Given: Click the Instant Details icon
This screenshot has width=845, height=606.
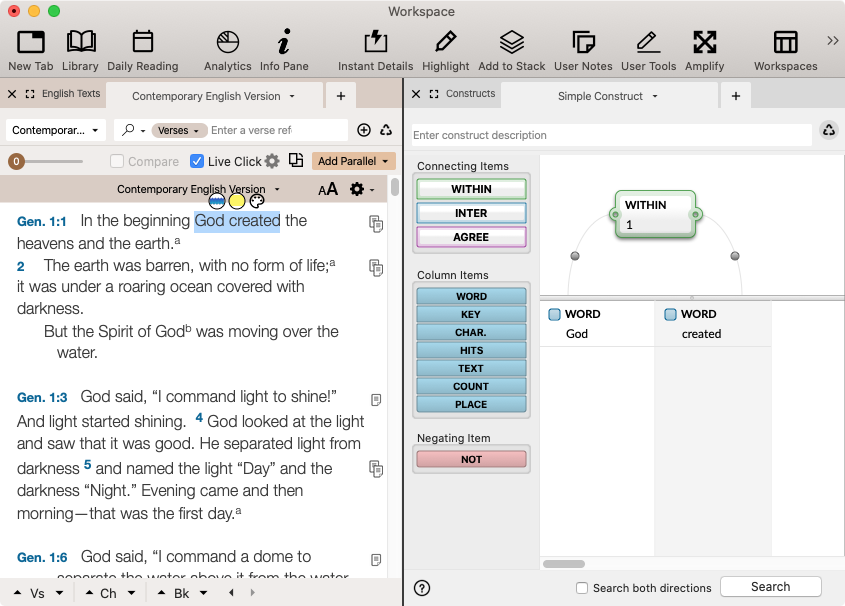Looking at the screenshot, I should click(x=375, y=49).
